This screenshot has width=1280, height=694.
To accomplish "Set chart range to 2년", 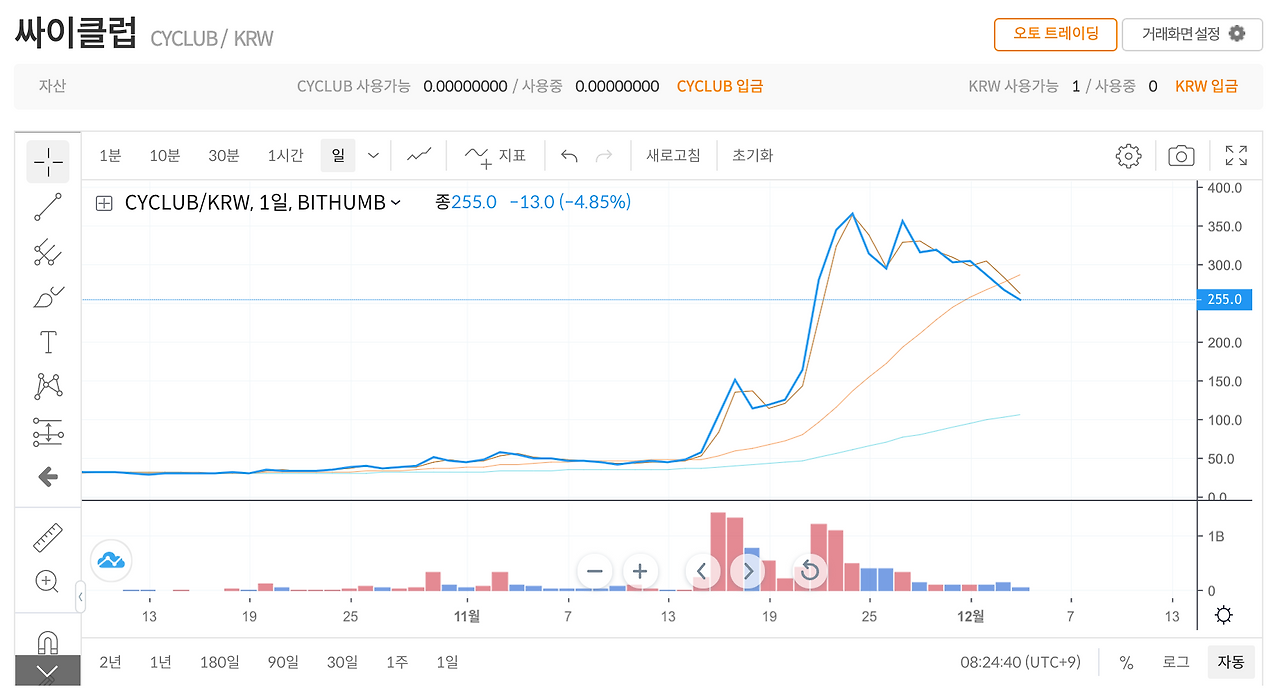I will (111, 662).
